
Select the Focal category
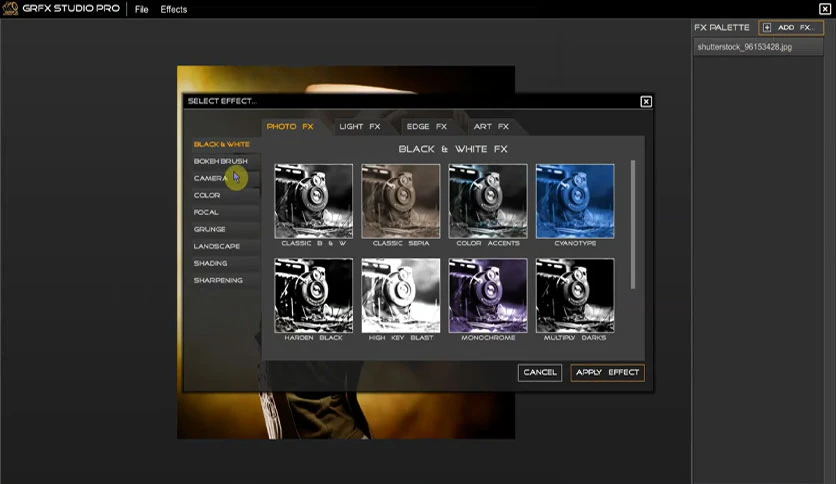click(206, 212)
